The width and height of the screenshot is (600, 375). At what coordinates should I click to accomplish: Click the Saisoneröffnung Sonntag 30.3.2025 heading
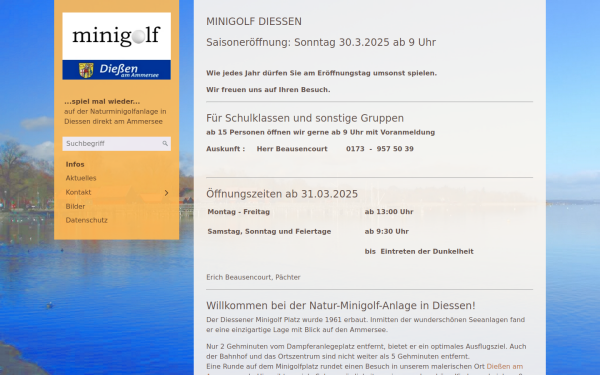321,42
